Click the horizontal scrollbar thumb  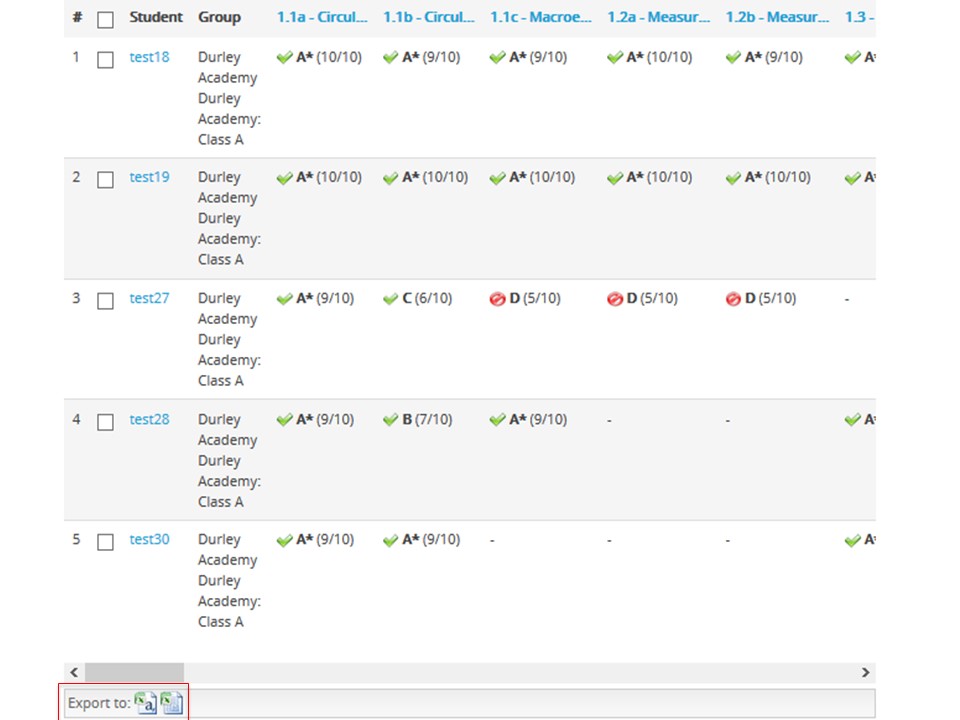coord(134,672)
